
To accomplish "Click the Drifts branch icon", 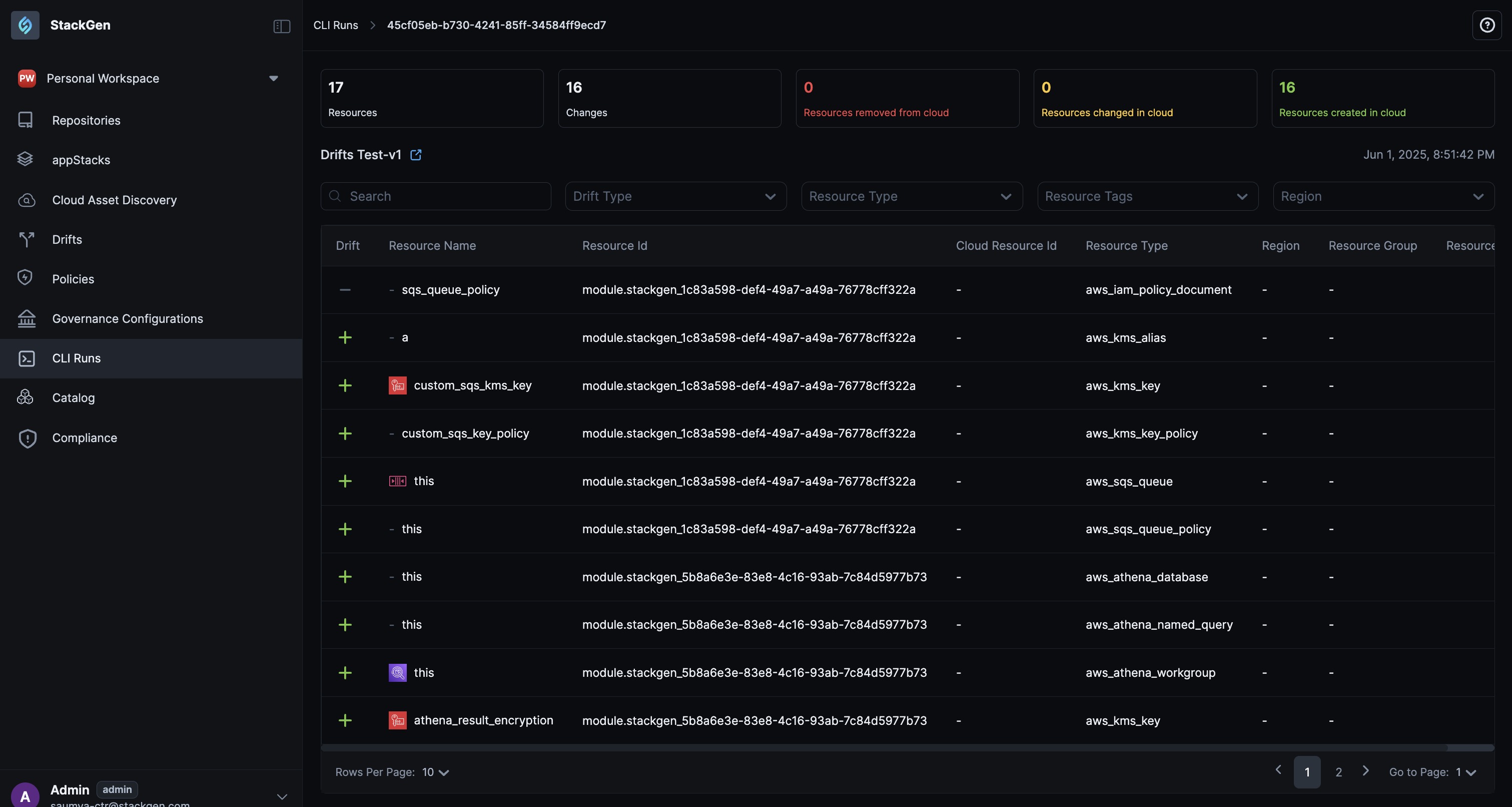I will (x=27, y=240).
